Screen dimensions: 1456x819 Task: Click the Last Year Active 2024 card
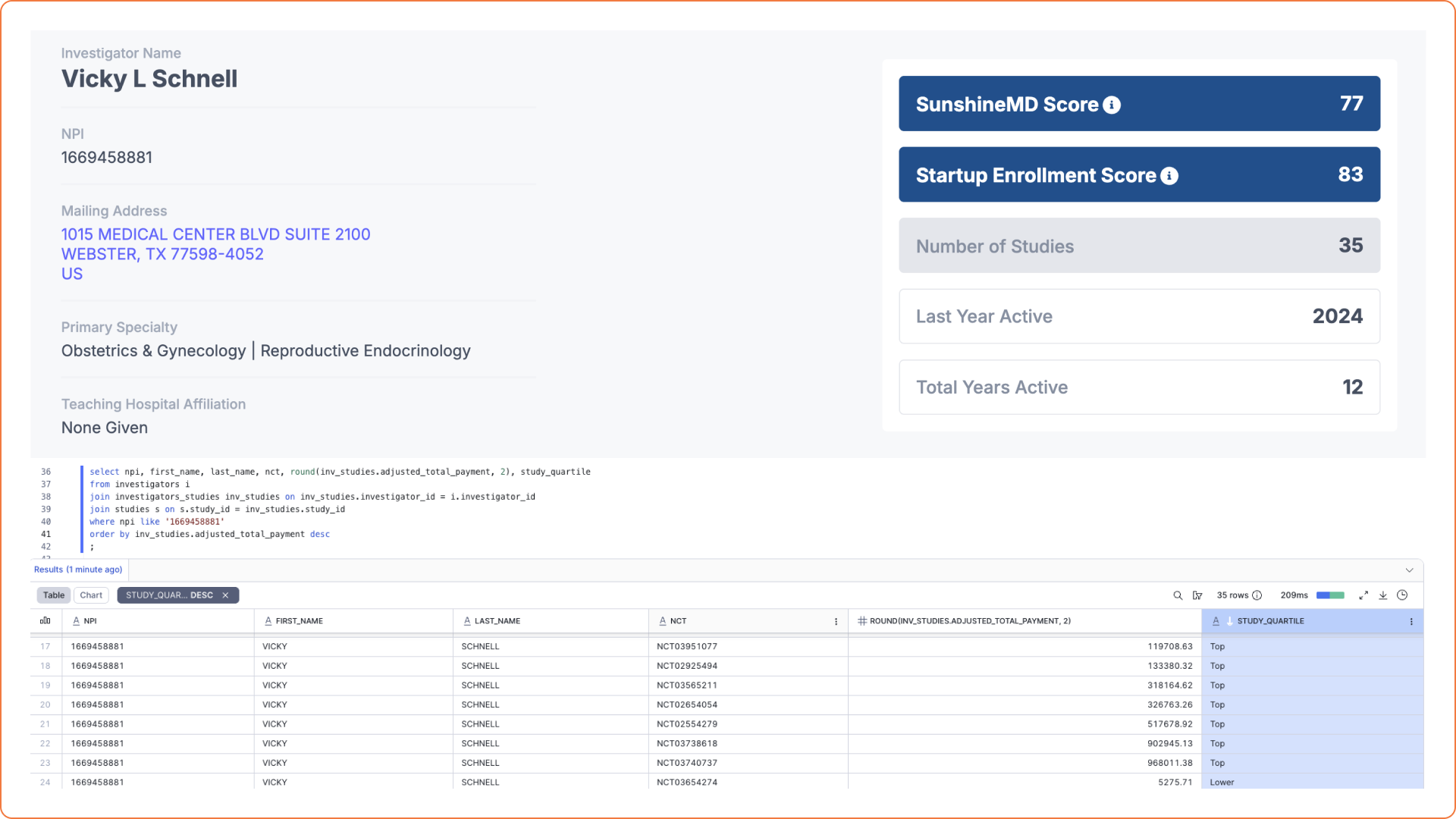pos(1139,316)
